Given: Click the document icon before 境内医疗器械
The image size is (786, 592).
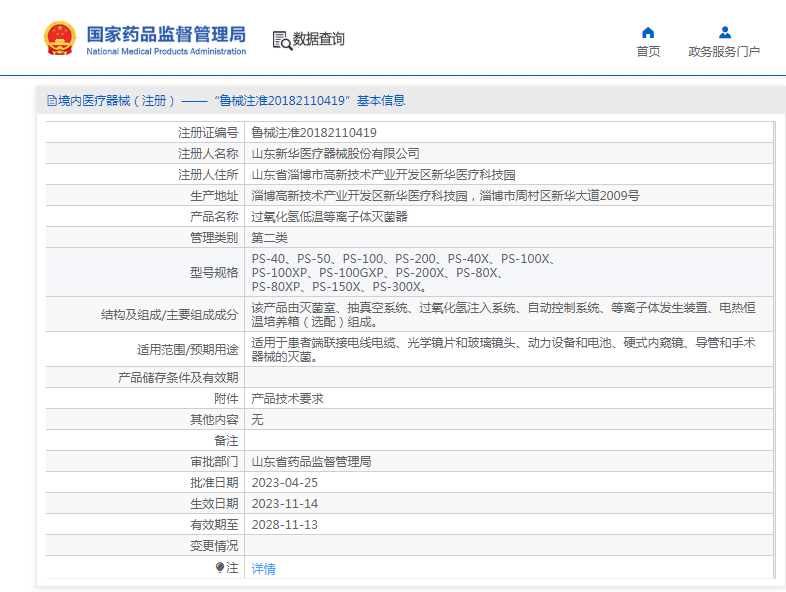Looking at the screenshot, I should 52,101.
